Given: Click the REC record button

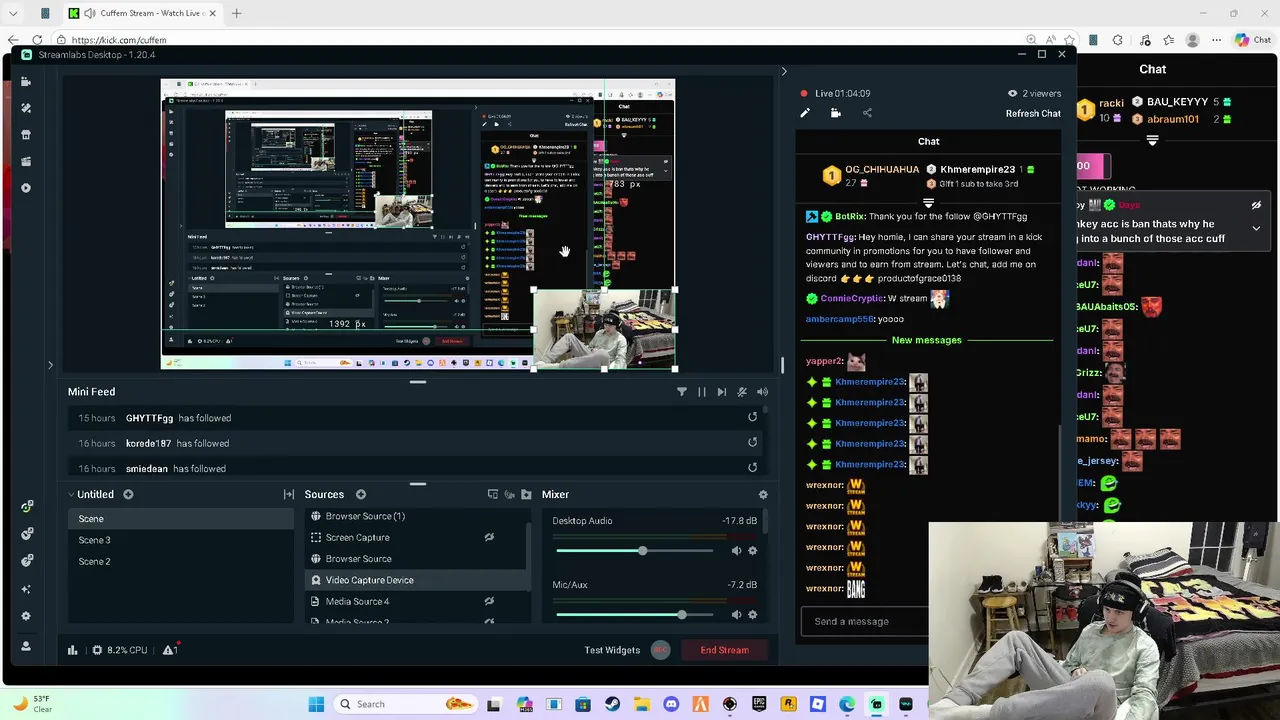Looking at the screenshot, I should point(660,650).
